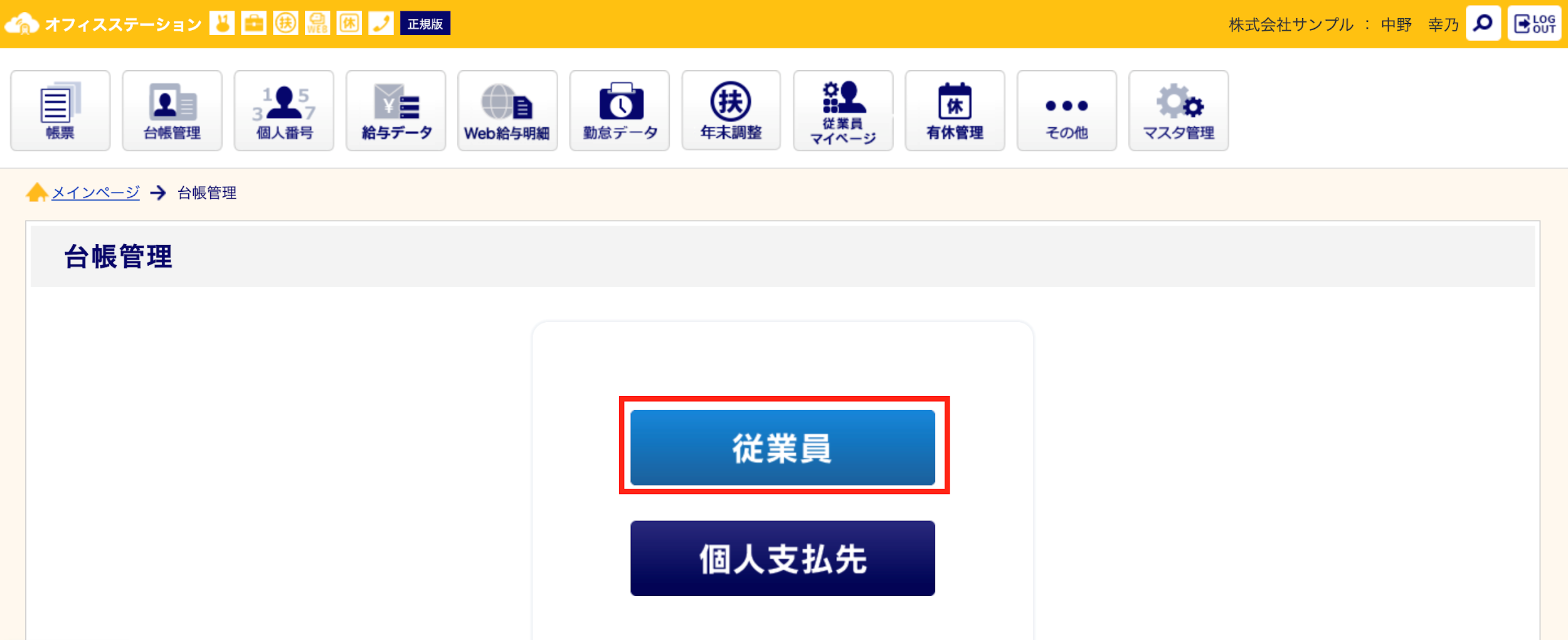Click the 個人支払先 button

(783, 558)
